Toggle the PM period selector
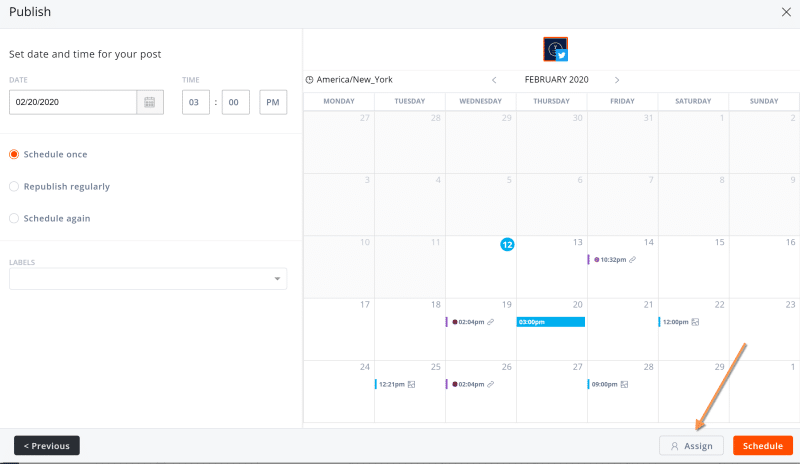This screenshot has width=800, height=464. (x=273, y=102)
